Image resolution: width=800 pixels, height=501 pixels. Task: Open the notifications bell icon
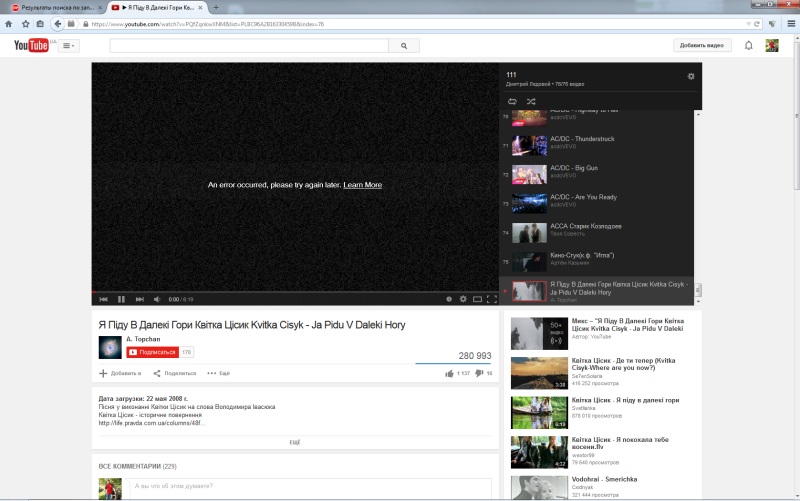(748, 45)
